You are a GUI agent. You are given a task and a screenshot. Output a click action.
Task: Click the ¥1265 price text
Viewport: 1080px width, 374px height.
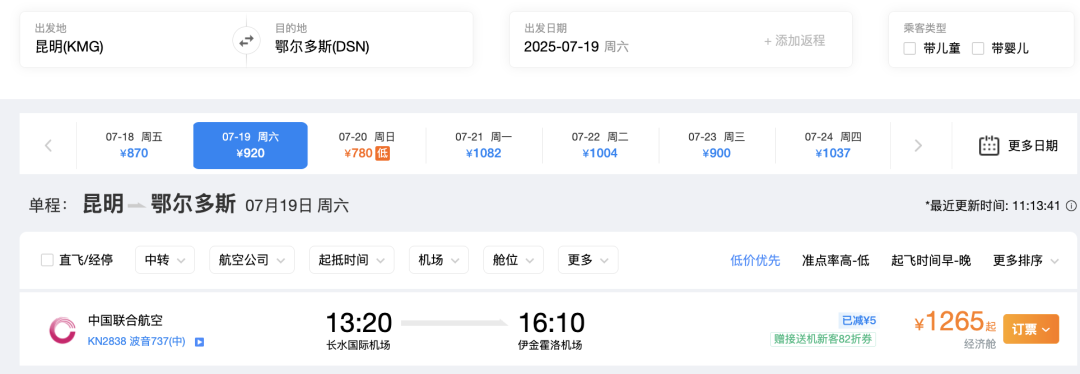(x=948, y=322)
